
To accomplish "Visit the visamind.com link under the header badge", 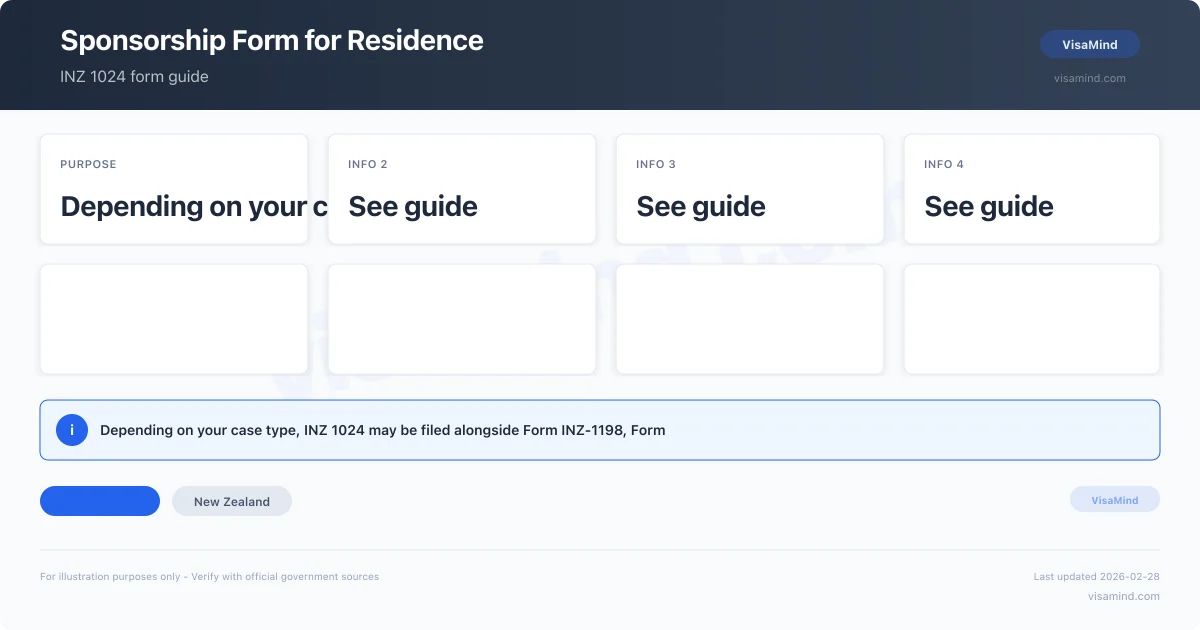I will 1090,78.
